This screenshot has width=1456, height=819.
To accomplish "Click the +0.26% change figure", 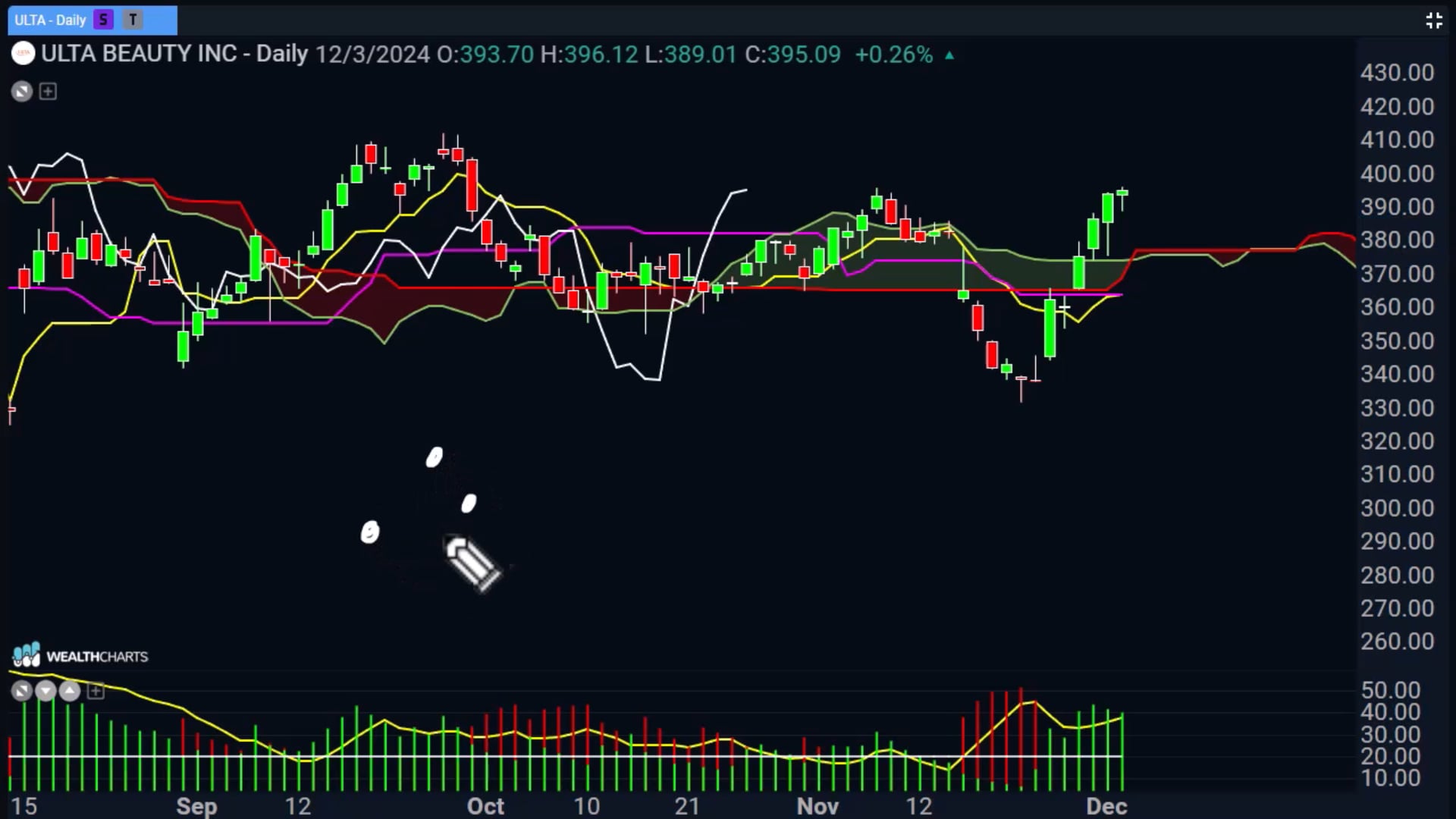I will pyautogui.click(x=894, y=55).
